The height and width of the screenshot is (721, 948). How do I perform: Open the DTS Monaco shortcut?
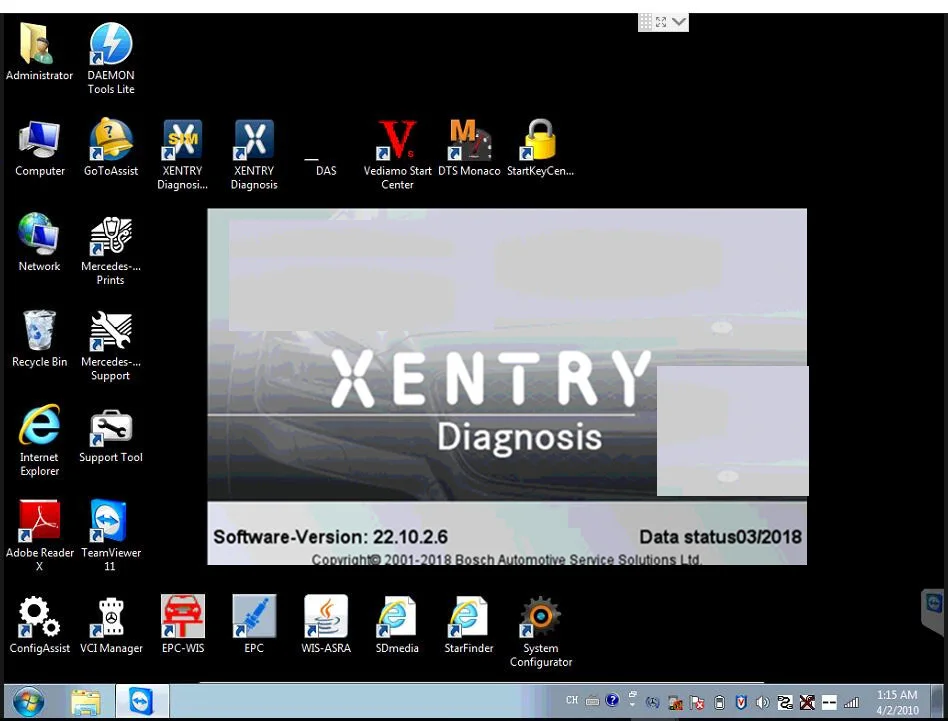469,147
